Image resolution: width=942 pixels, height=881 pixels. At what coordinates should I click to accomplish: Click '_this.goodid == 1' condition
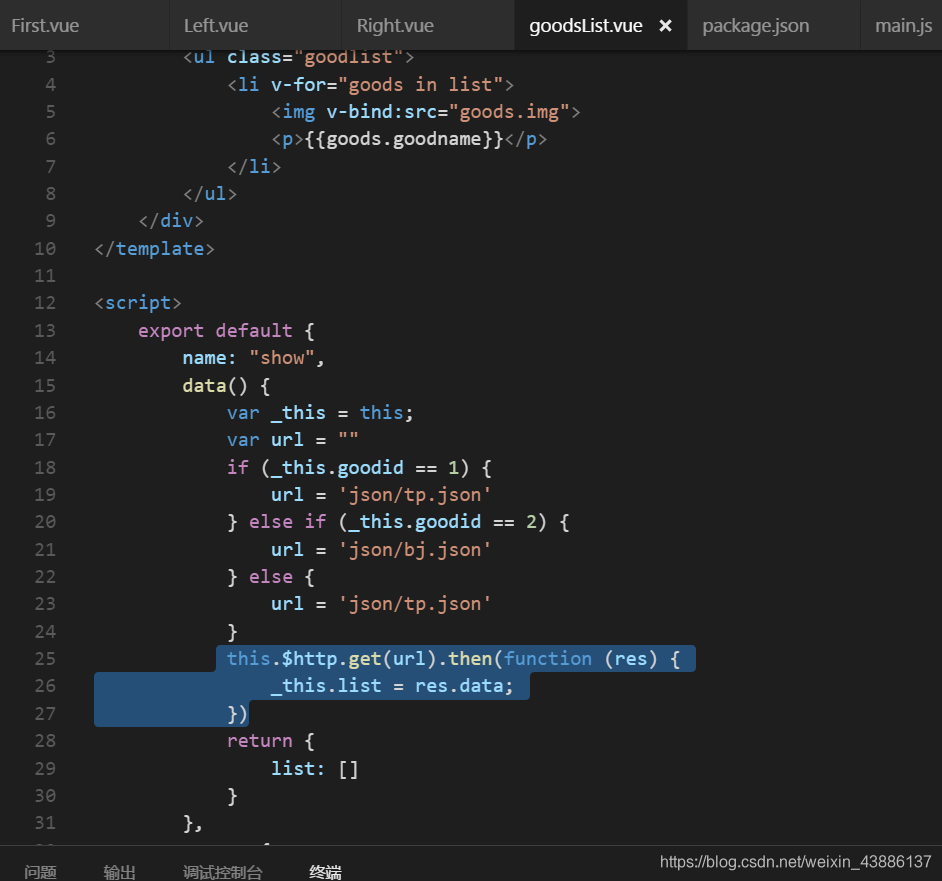pos(365,468)
